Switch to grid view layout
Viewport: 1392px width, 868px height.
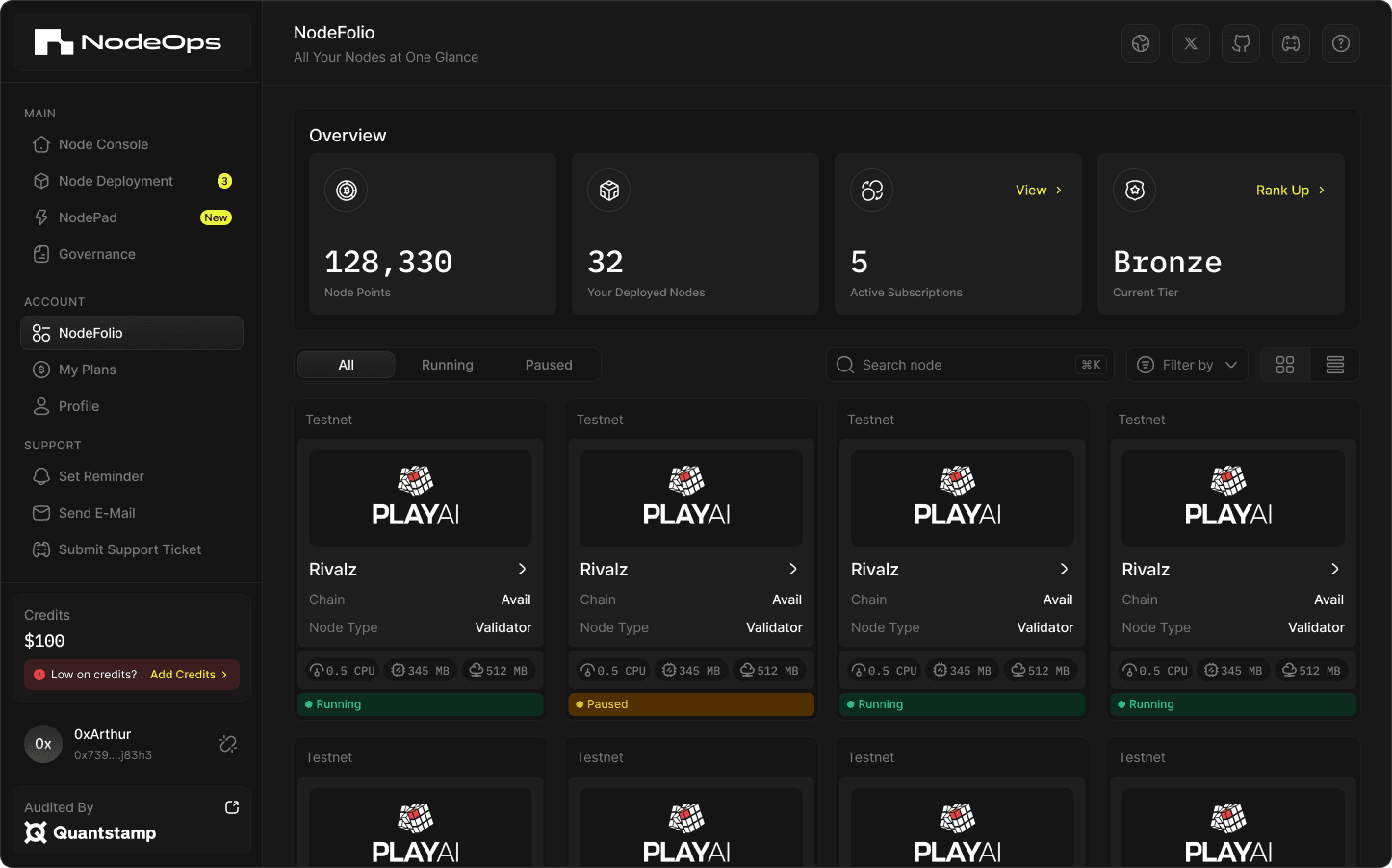click(1285, 365)
